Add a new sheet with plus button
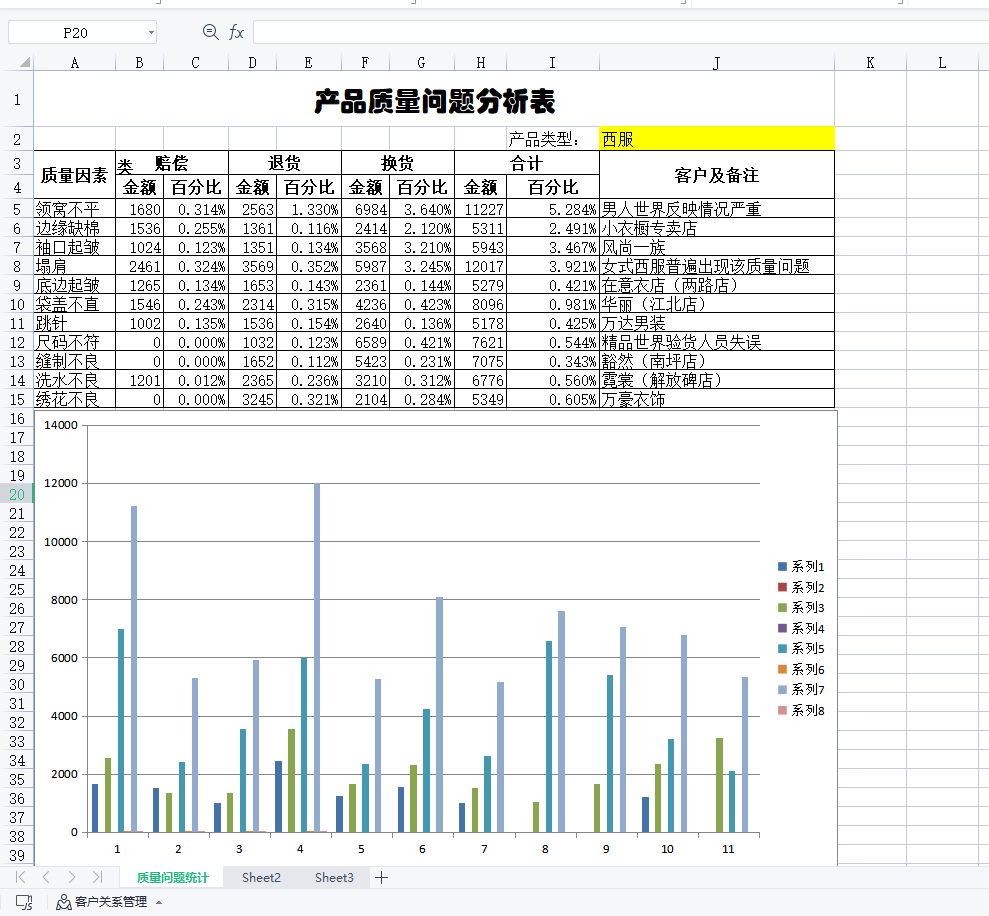This screenshot has width=989, height=916. pyautogui.click(x=382, y=877)
